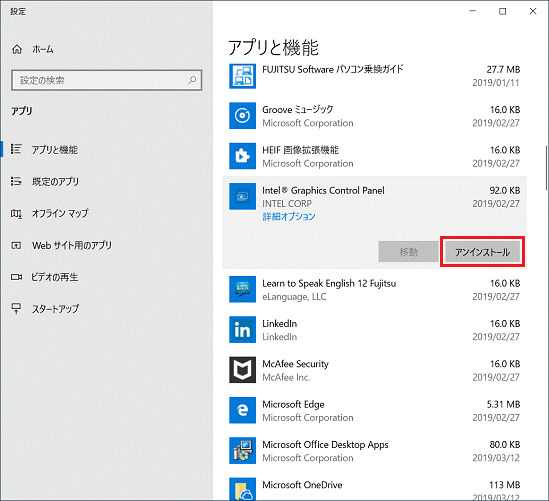Click the LinkedIn app icon
549x501 pixels.
click(x=242, y=329)
